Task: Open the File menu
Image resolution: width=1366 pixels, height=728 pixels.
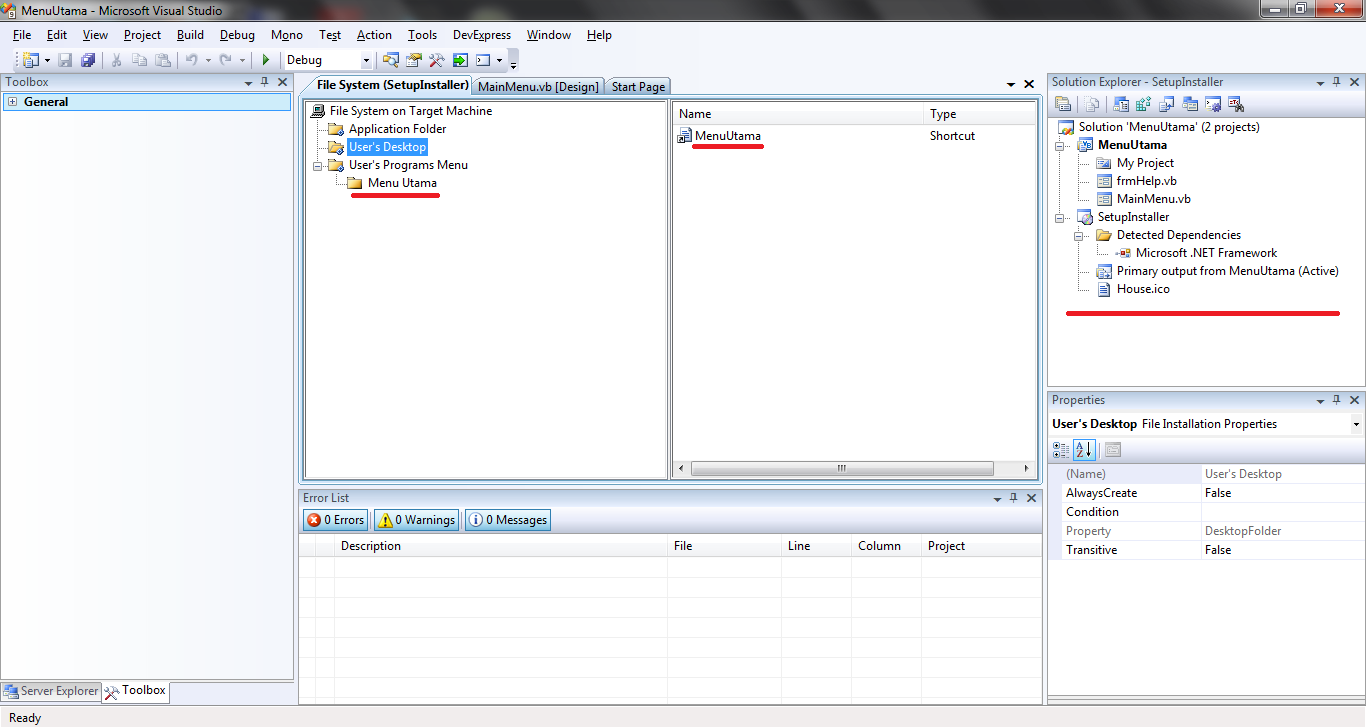Action: [x=22, y=35]
